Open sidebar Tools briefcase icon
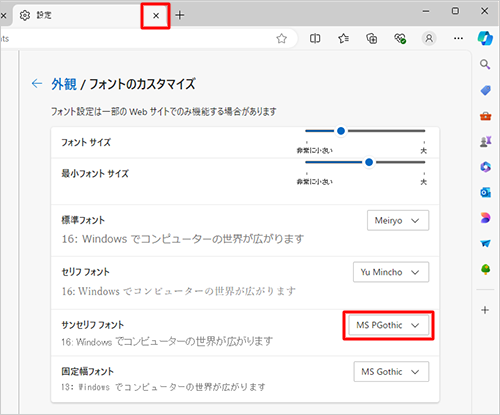The width and height of the screenshot is (500, 415). tap(485, 116)
